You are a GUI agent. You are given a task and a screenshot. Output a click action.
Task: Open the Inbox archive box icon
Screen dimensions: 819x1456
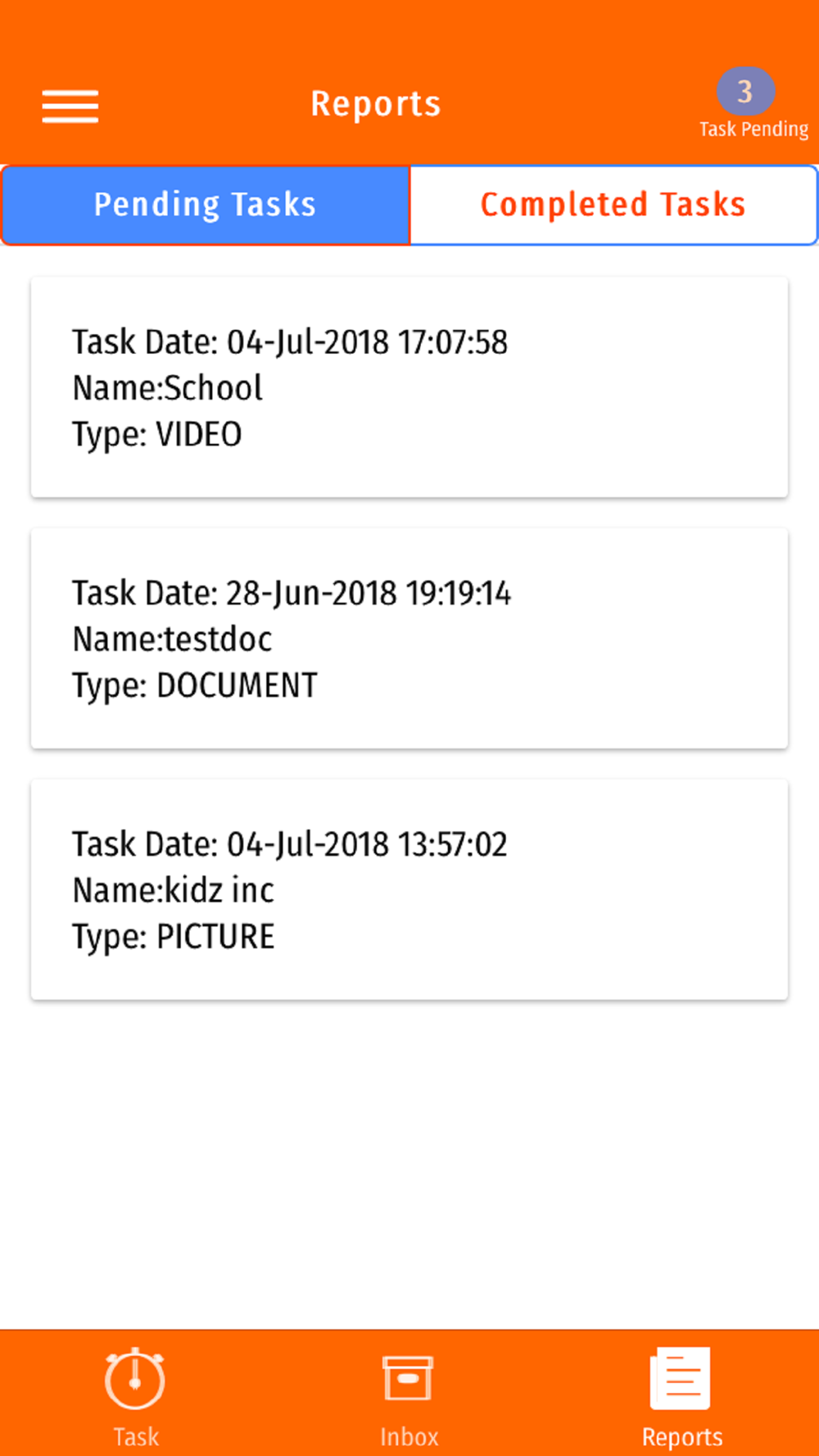tap(408, 1379)
